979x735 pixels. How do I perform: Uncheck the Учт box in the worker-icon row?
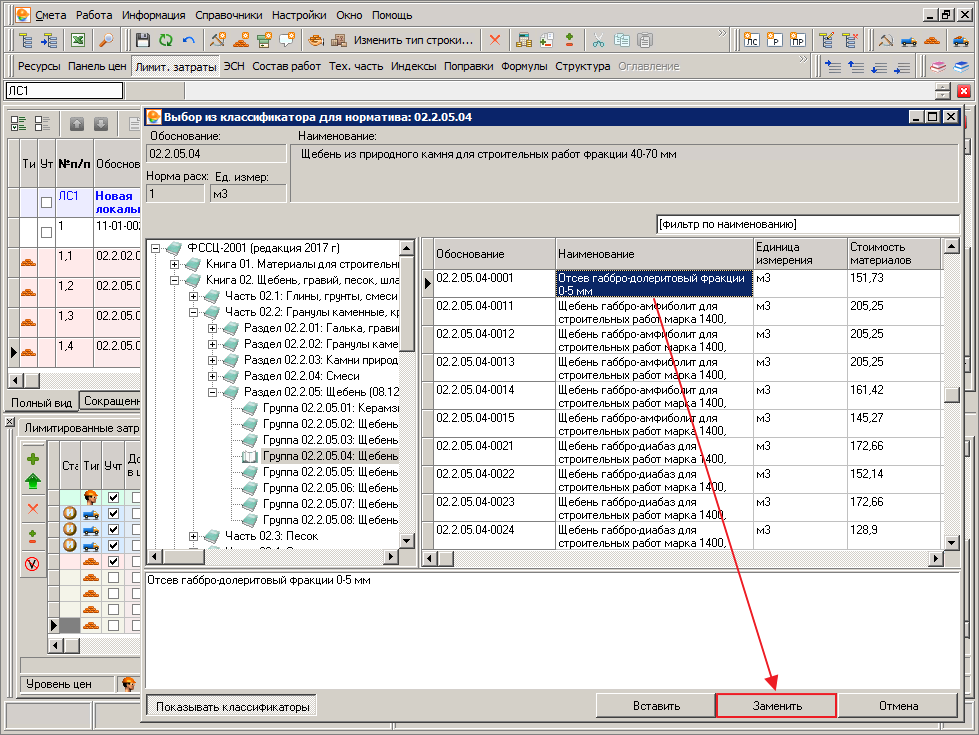(113, 498)
